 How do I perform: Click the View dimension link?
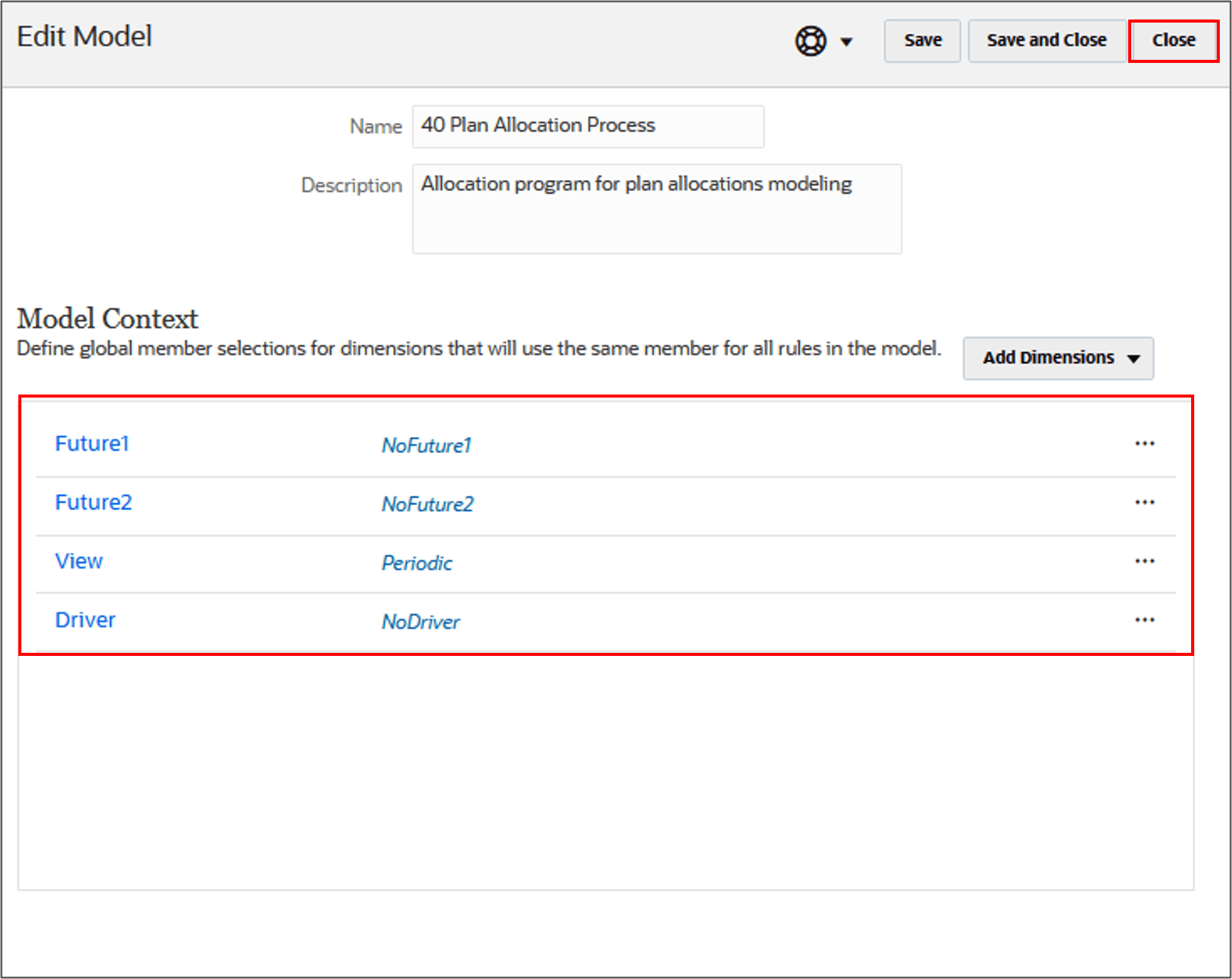[x=79, y=561]
